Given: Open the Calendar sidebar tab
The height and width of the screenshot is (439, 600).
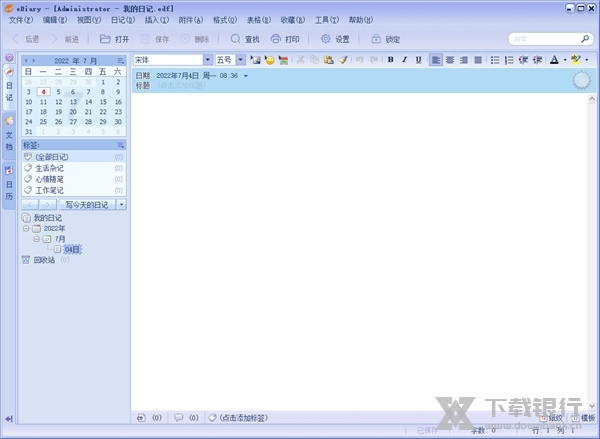Looking at the screenshot, I should coord(9,185).
